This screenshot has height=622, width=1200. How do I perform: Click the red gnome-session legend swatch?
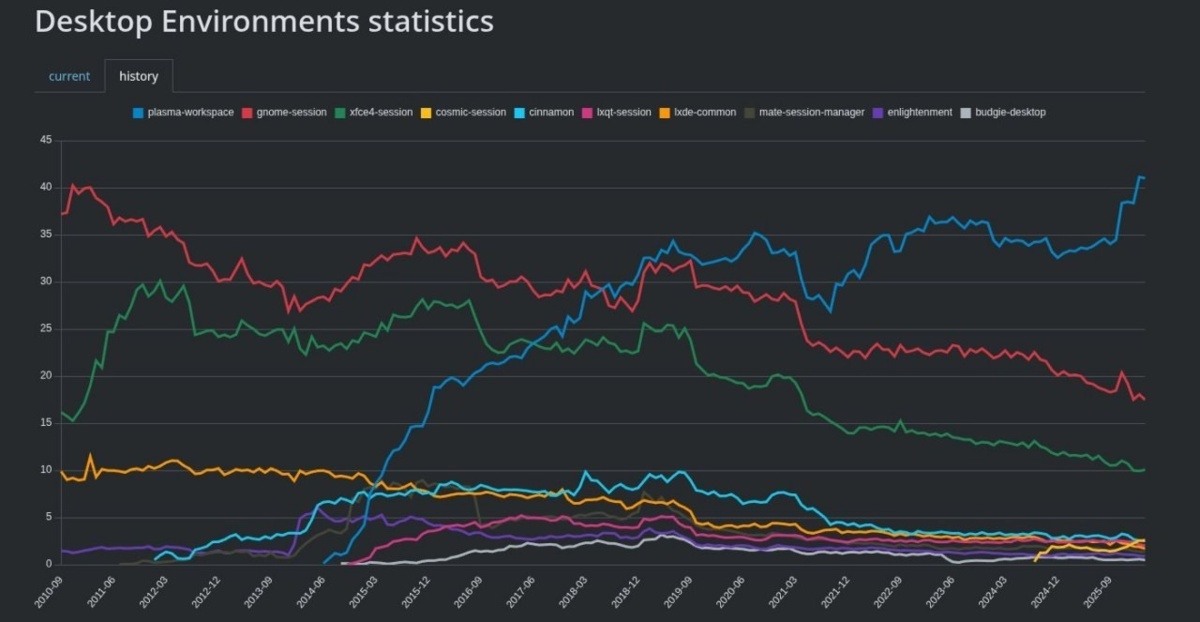click(247, 112)
